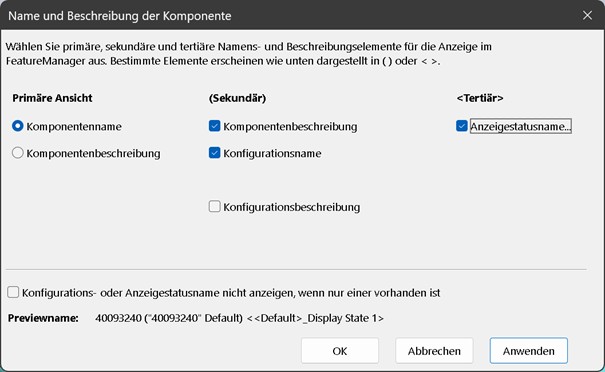Cancel via the Abbrechen button
The image size is (605, 372).
tap(434, 351)
